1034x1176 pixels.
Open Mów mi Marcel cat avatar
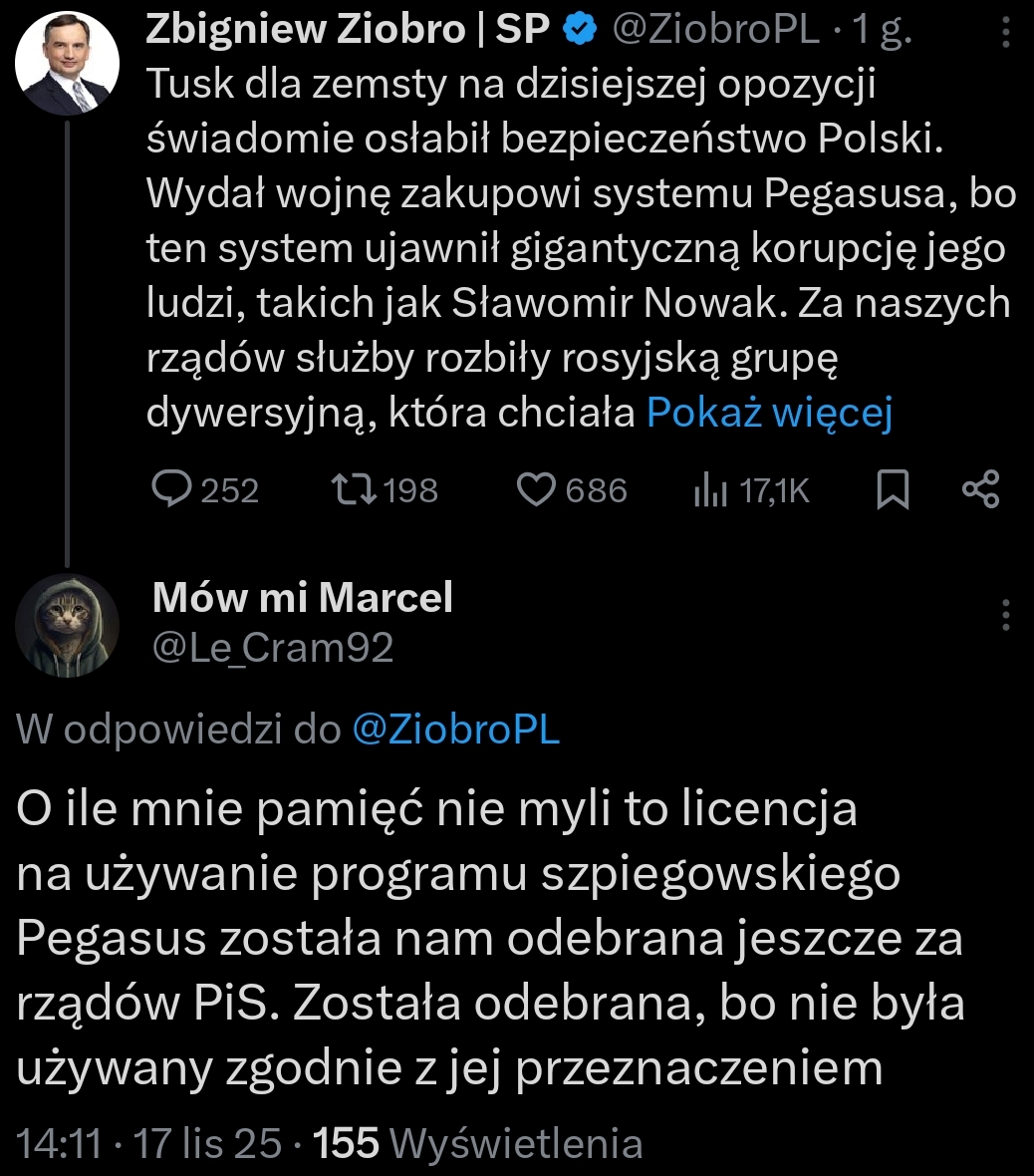click(x=69, y=625)
